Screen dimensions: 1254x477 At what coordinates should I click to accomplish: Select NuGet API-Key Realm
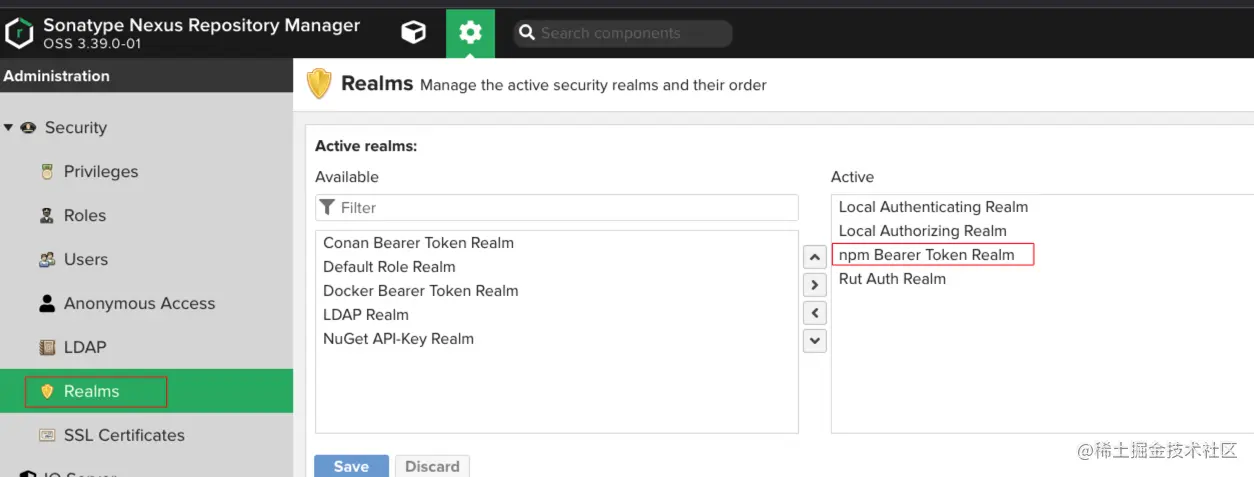(557, 339)
